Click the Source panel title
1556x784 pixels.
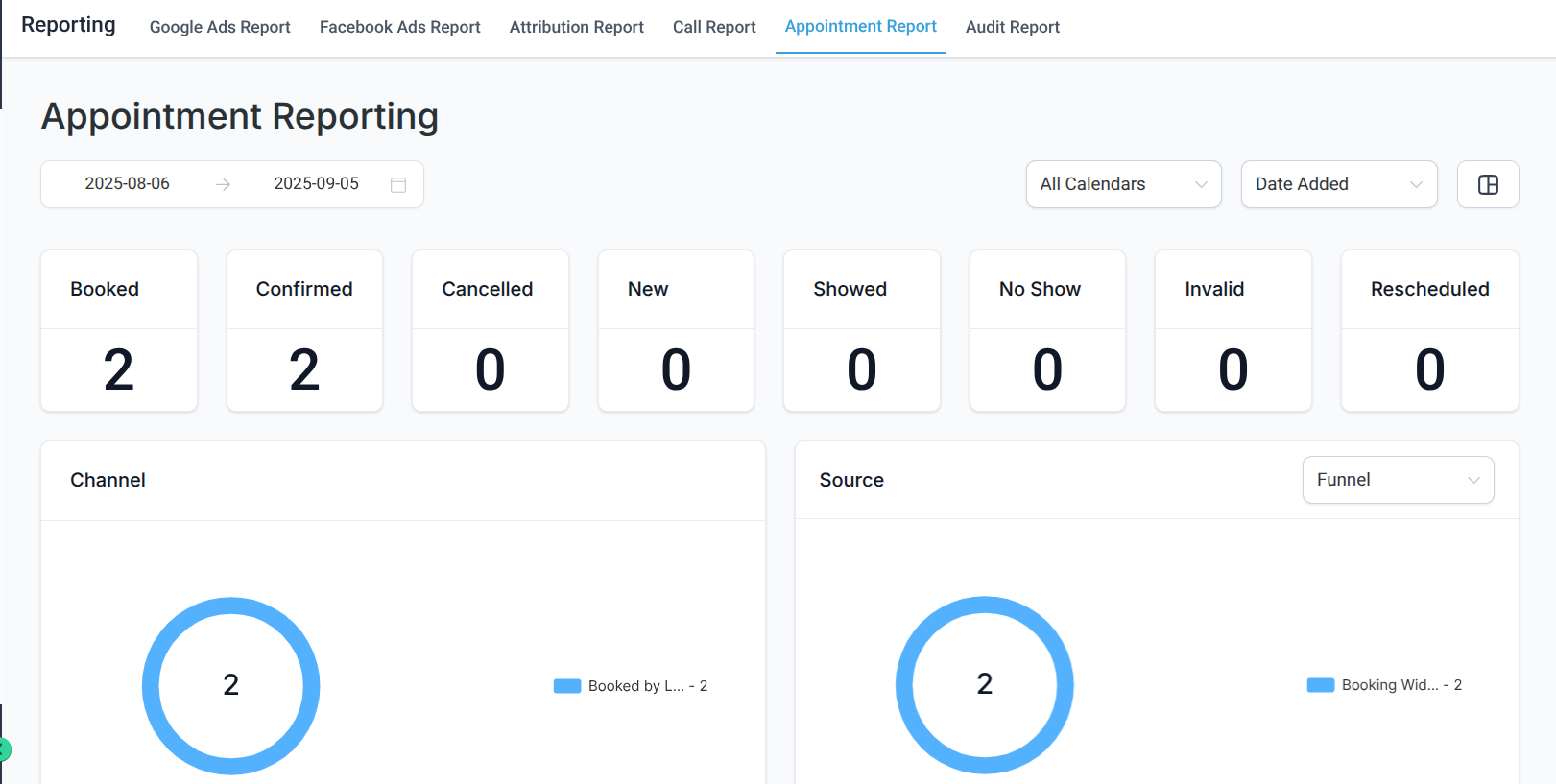point(851,480)
